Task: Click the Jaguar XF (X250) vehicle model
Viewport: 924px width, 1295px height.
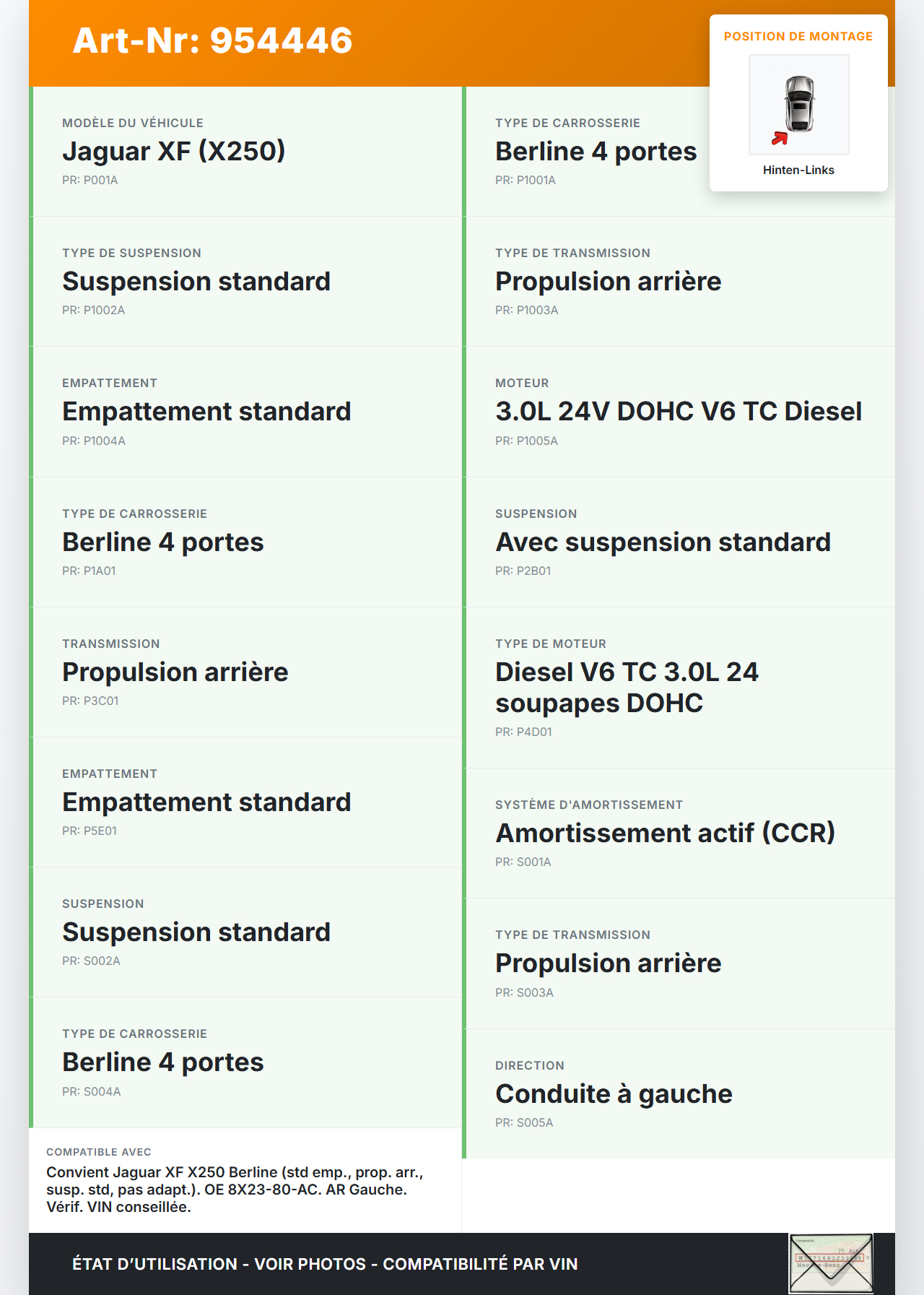Action: 174,151
